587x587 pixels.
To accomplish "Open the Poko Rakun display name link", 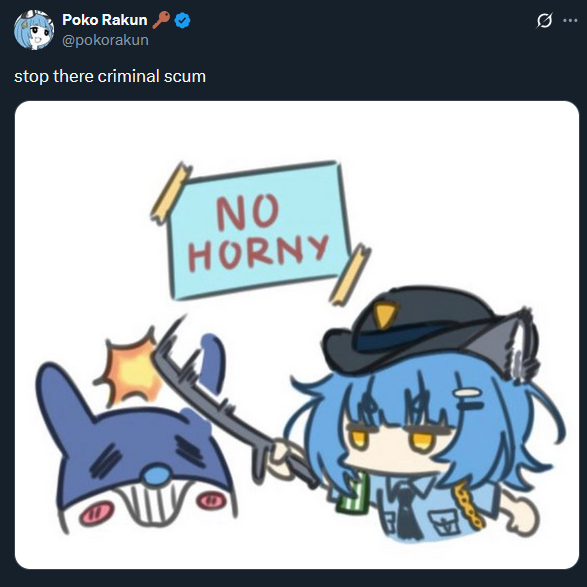I will pyautogui.click(x=105, y=20).
